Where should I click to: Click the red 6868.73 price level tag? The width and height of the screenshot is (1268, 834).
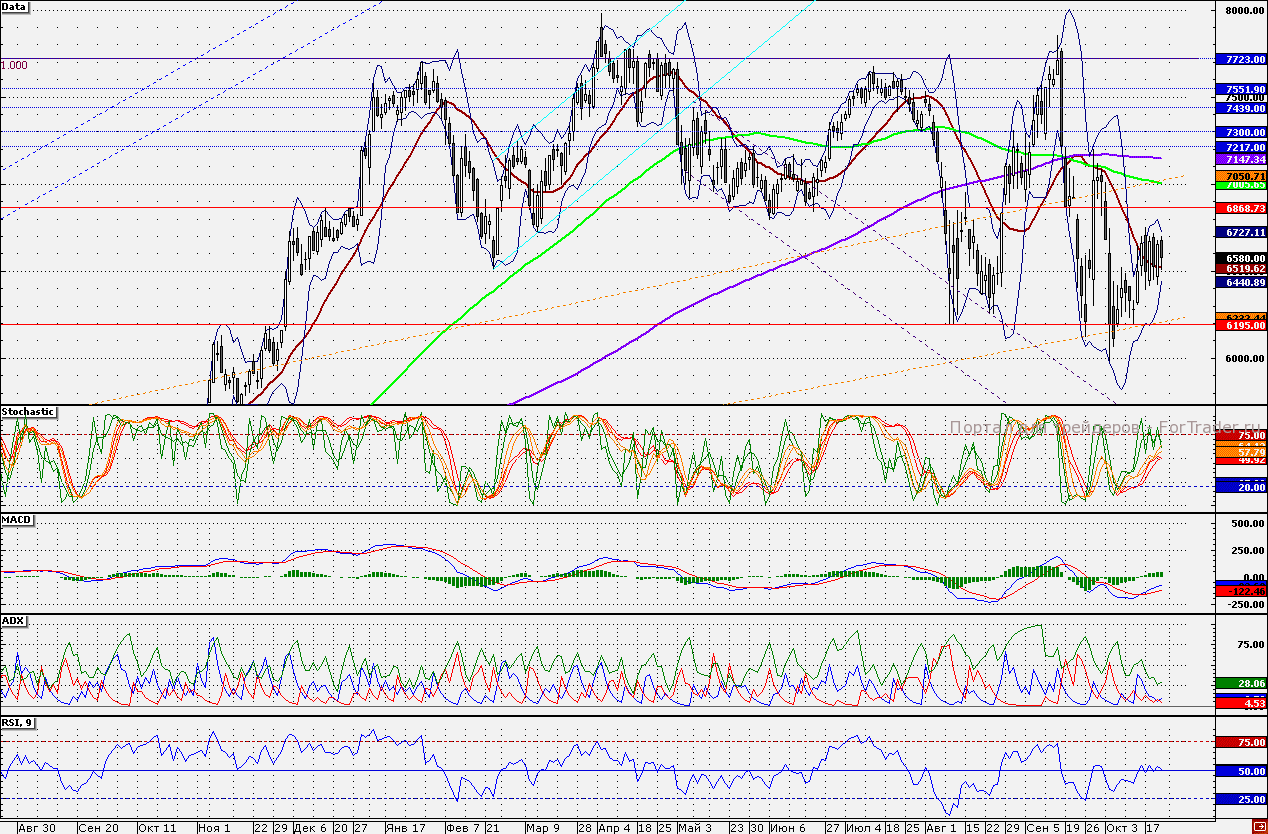(x=1240, y=208)
